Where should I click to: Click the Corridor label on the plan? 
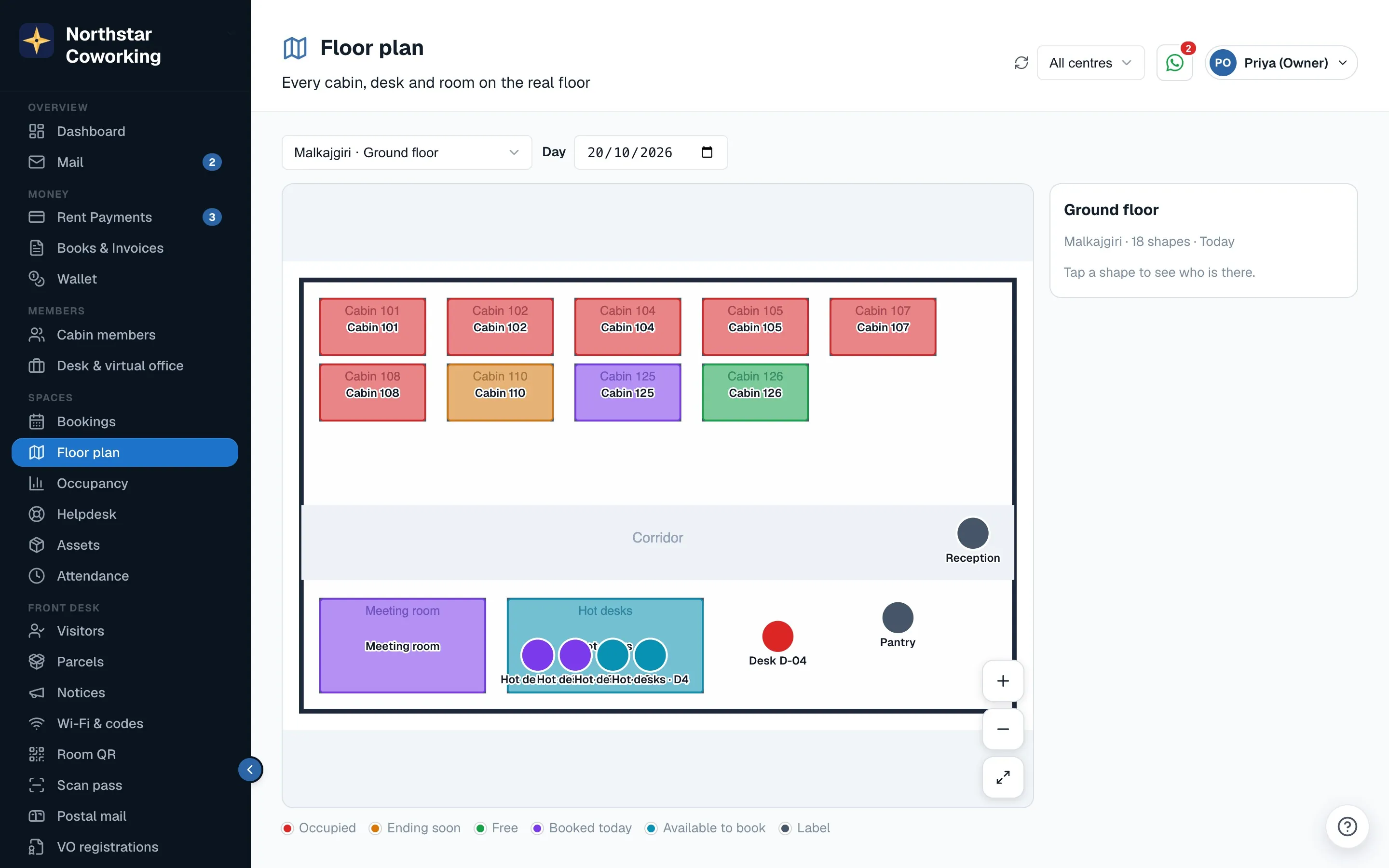(658, 538)
